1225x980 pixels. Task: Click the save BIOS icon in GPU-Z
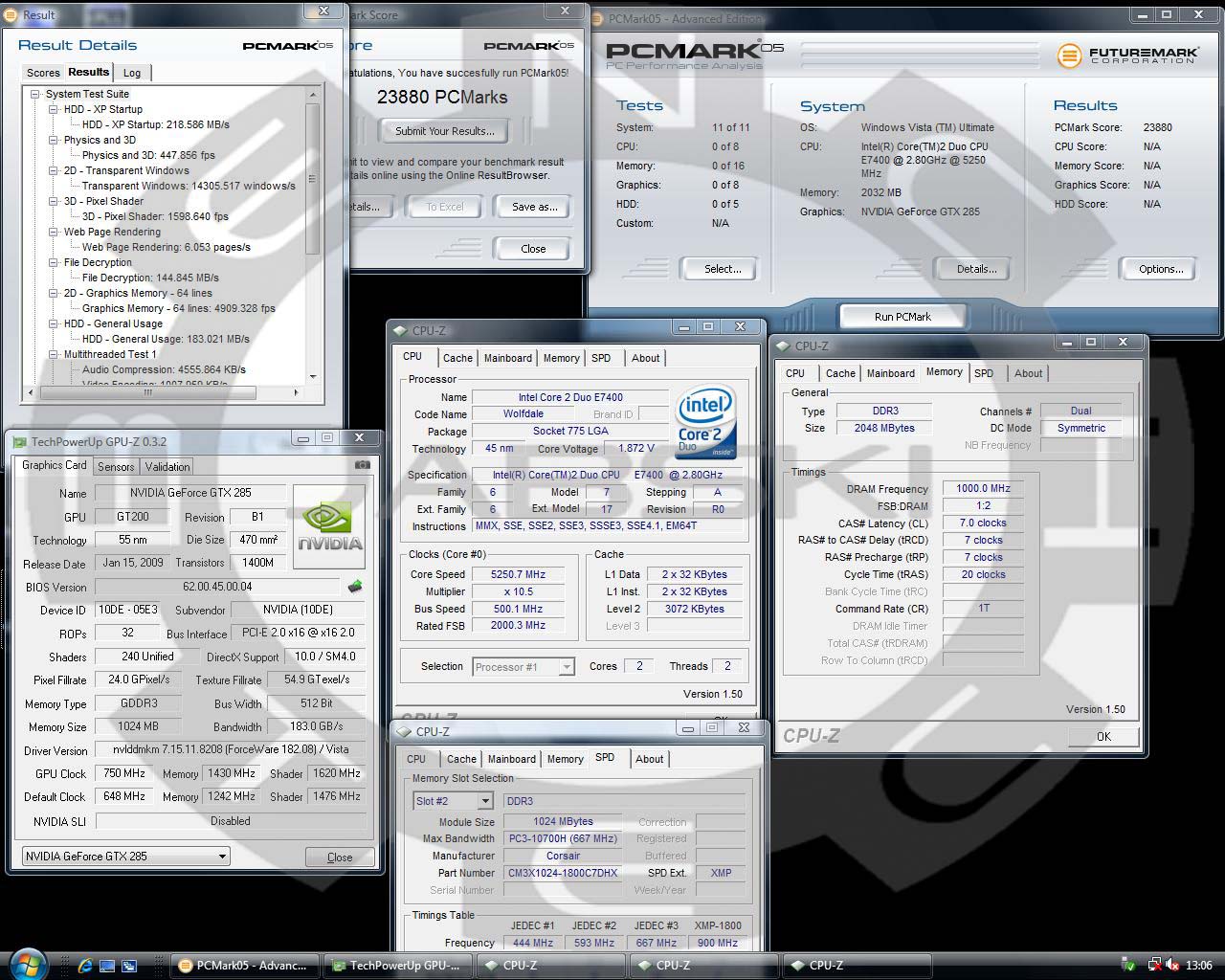[355, 587]
